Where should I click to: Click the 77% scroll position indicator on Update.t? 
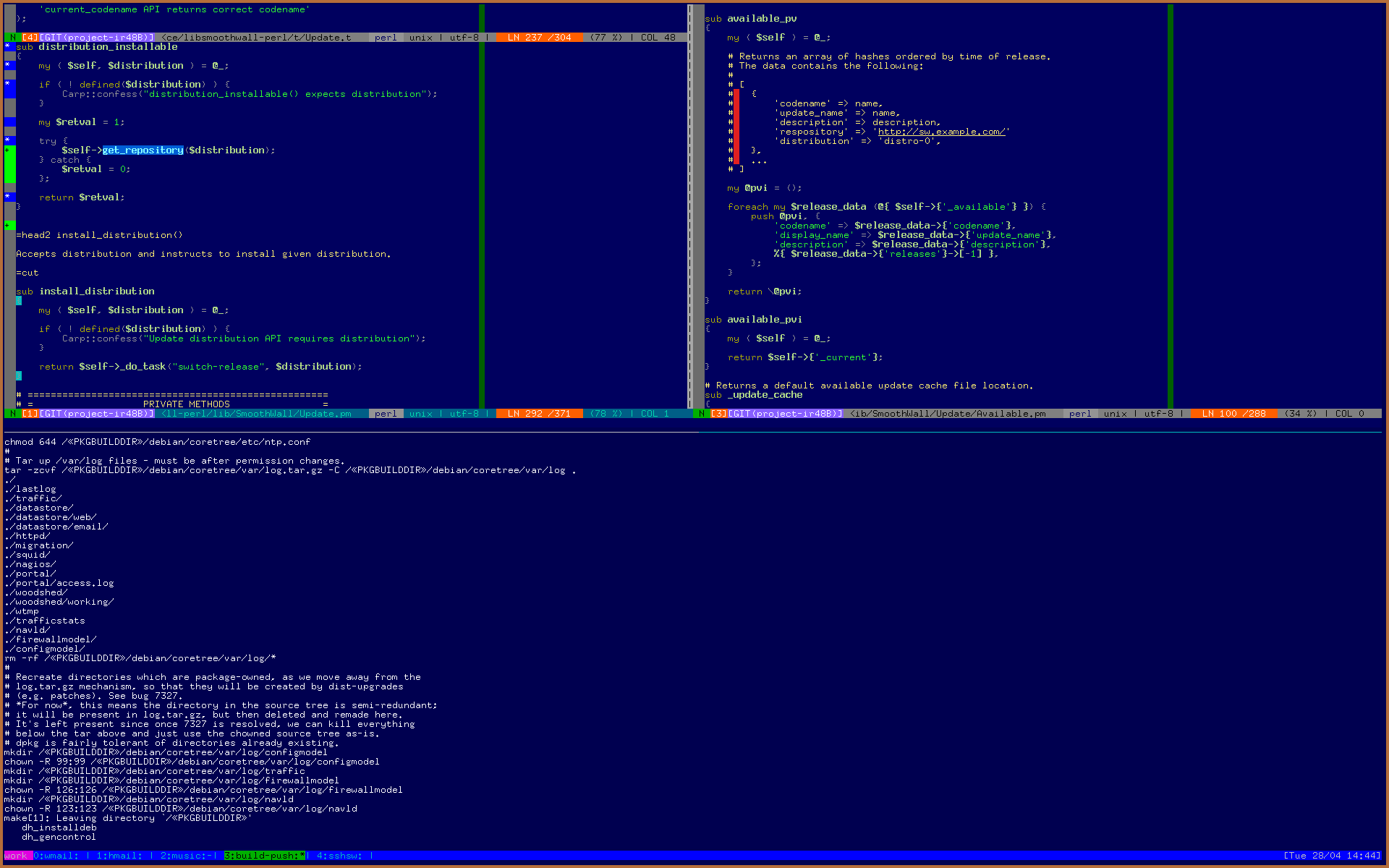(x=605, y=37)
